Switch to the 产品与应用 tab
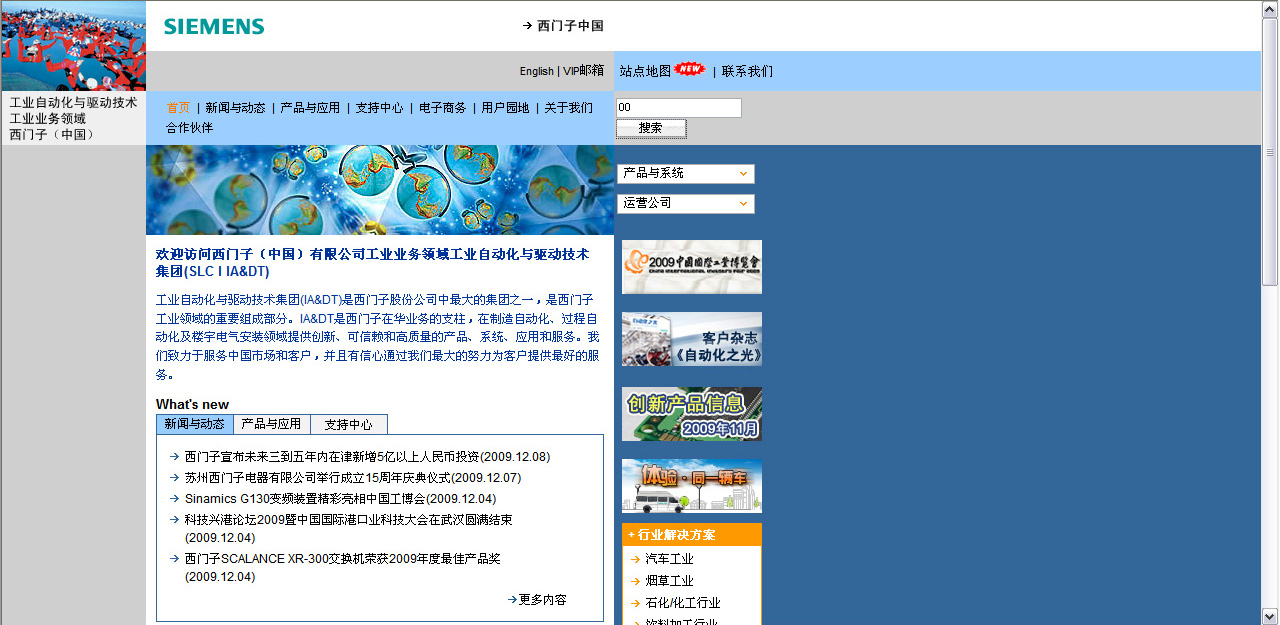Viewport: 1280px width, 625px height. (x=271, y=424)
